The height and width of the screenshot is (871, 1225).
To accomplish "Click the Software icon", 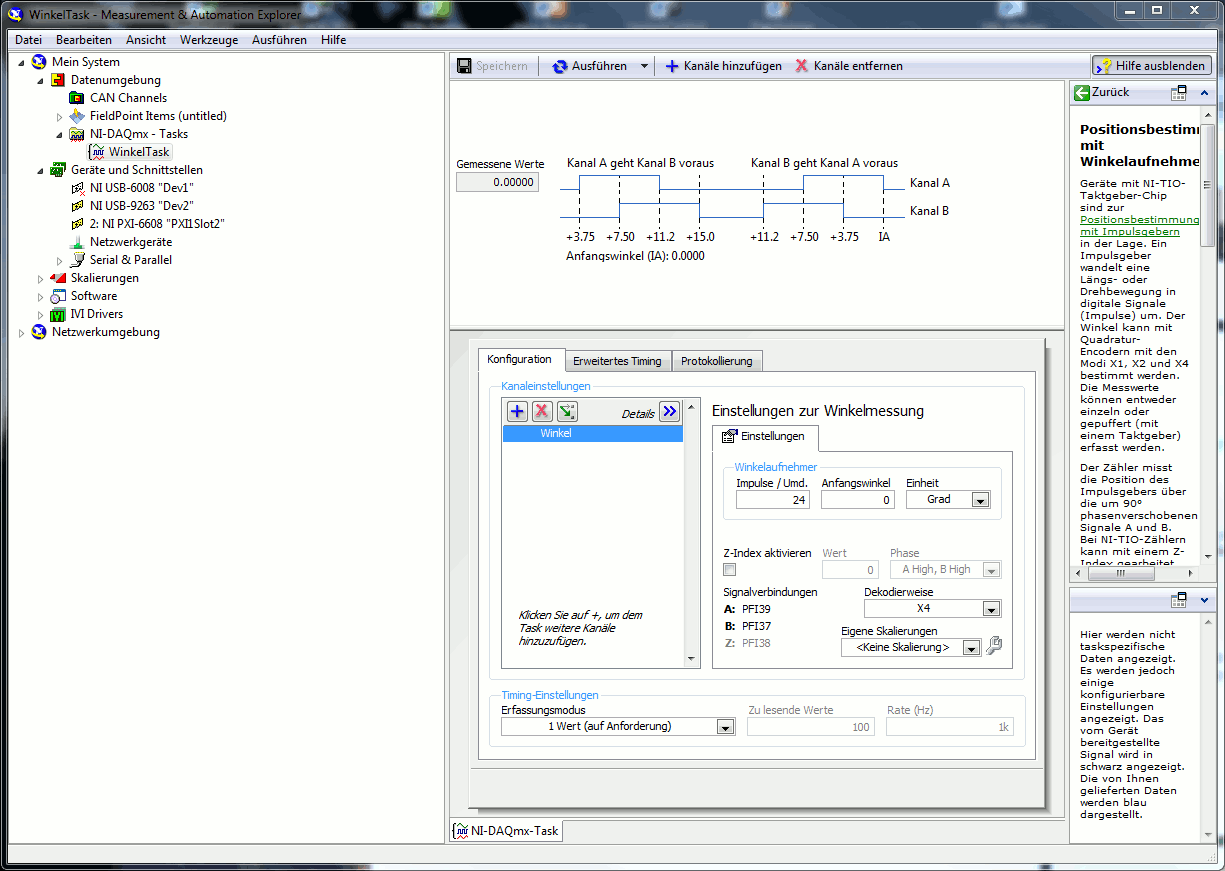I will (58, 296).
